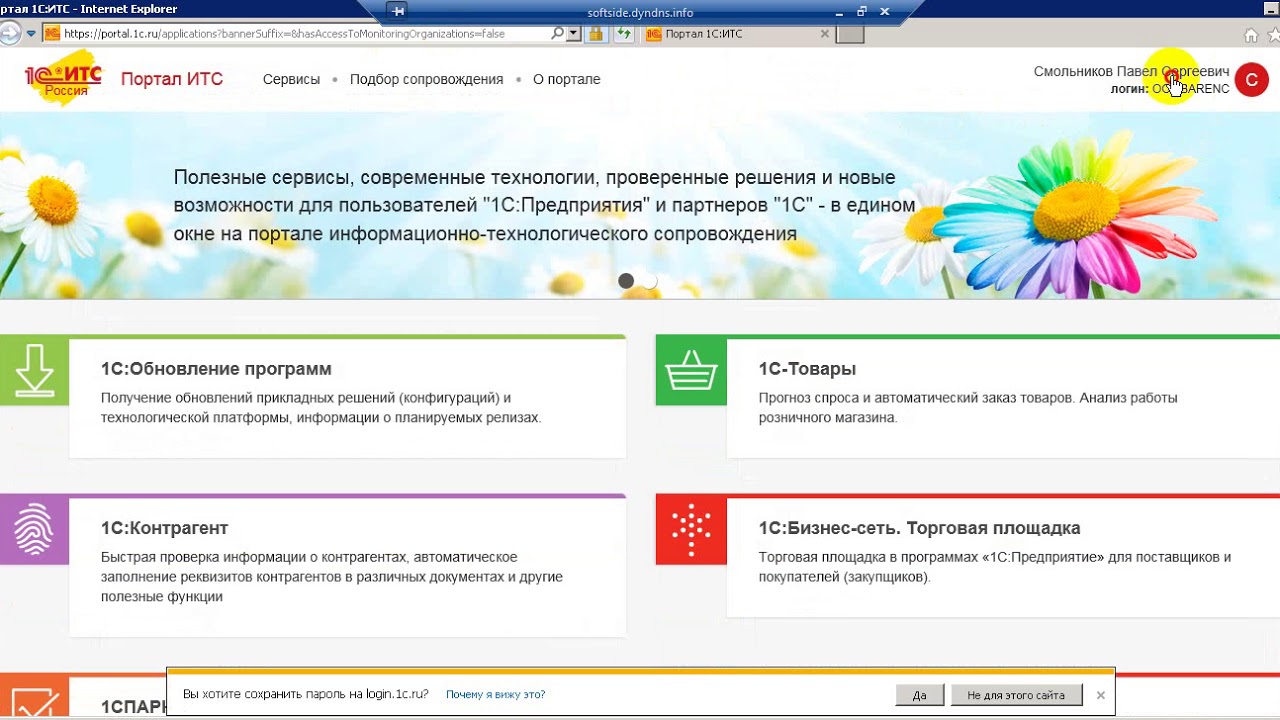Click the 1С:ИТС Россия logo
Viewport: 1280px width, 720px height.
(63, 79)
